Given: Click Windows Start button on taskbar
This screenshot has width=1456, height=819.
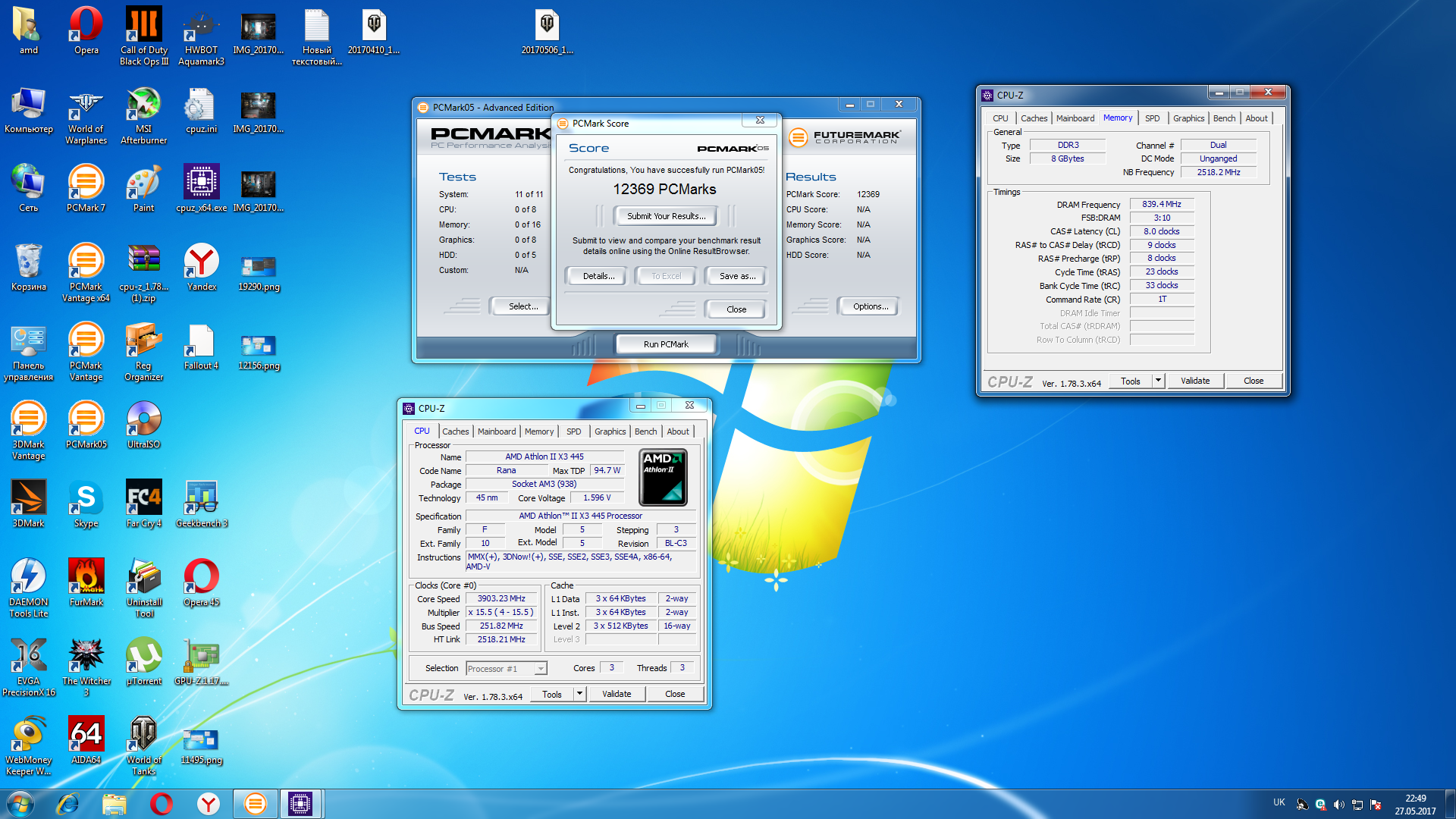Looking at the screenshot, I should [x=20, y=804].
